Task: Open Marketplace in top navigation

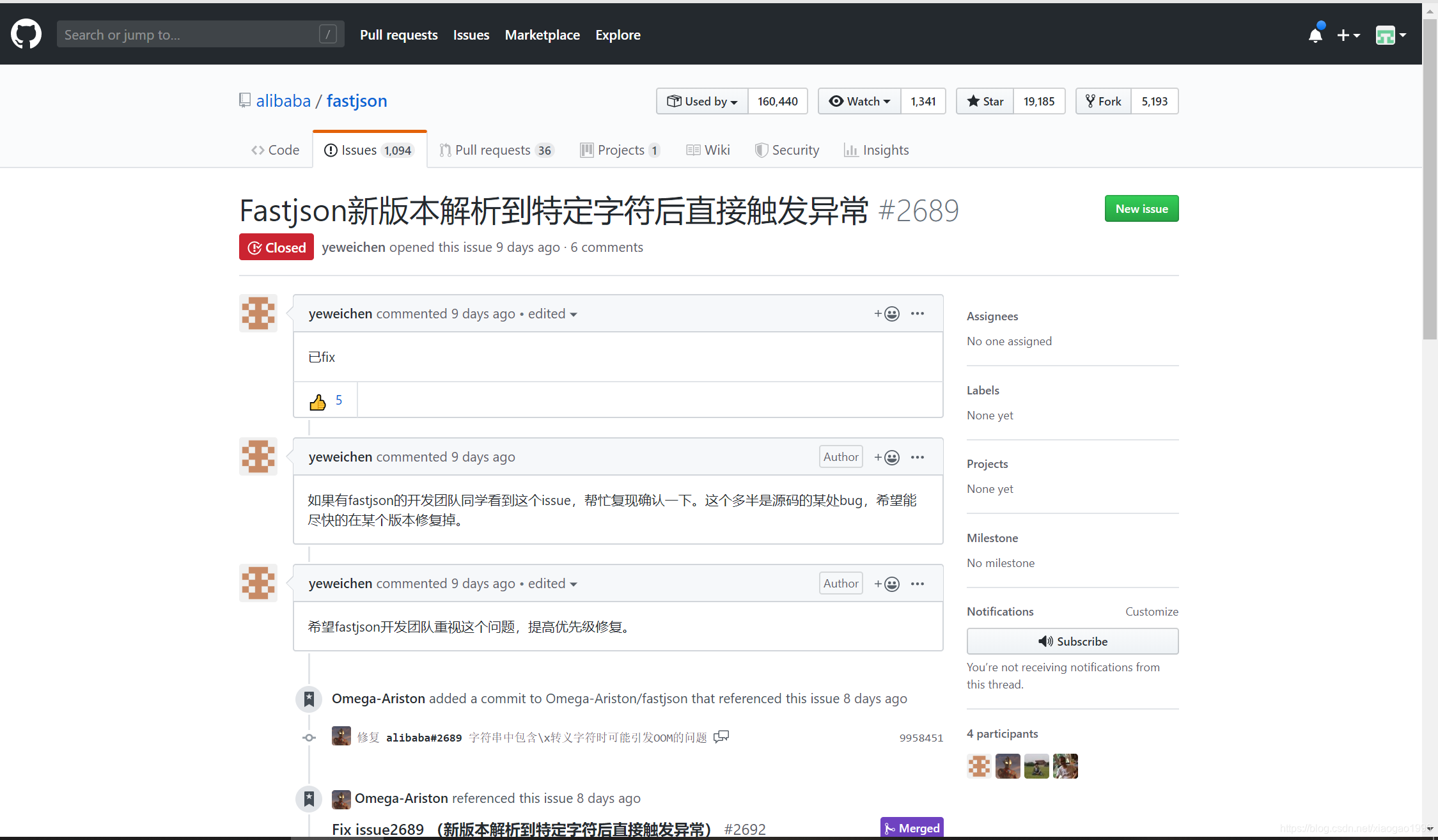Action: [x=542, y=35]
